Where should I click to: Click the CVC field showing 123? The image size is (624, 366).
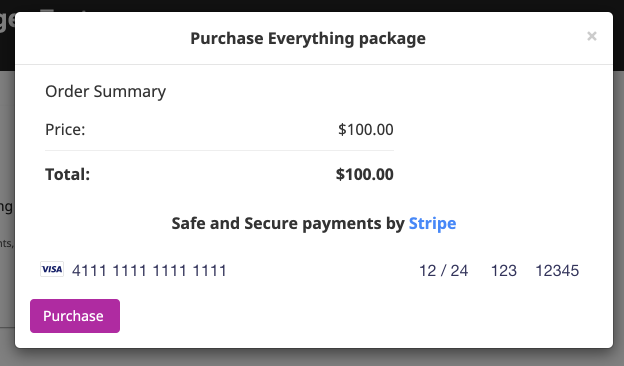tap(504, 271)
